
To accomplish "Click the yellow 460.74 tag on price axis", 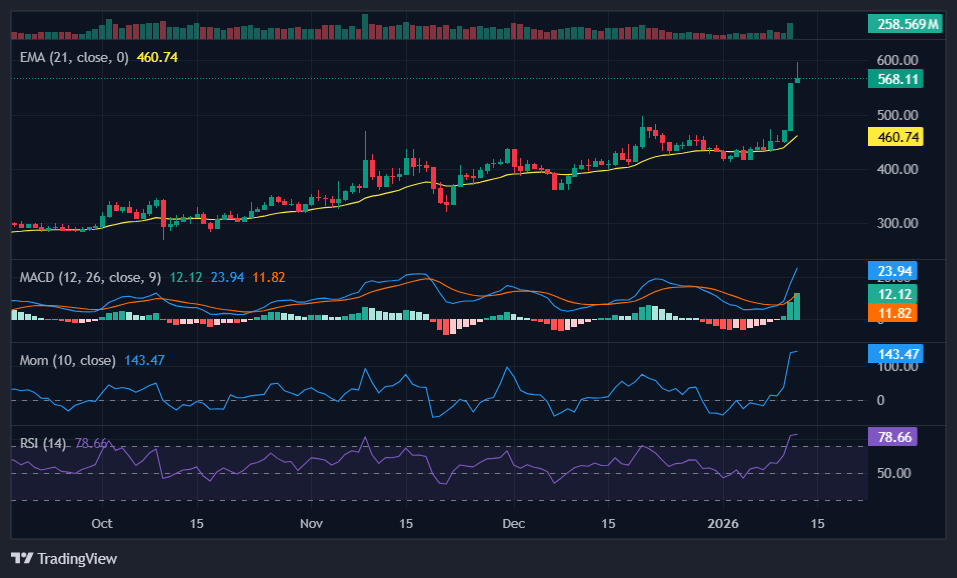I will [895, 137].
